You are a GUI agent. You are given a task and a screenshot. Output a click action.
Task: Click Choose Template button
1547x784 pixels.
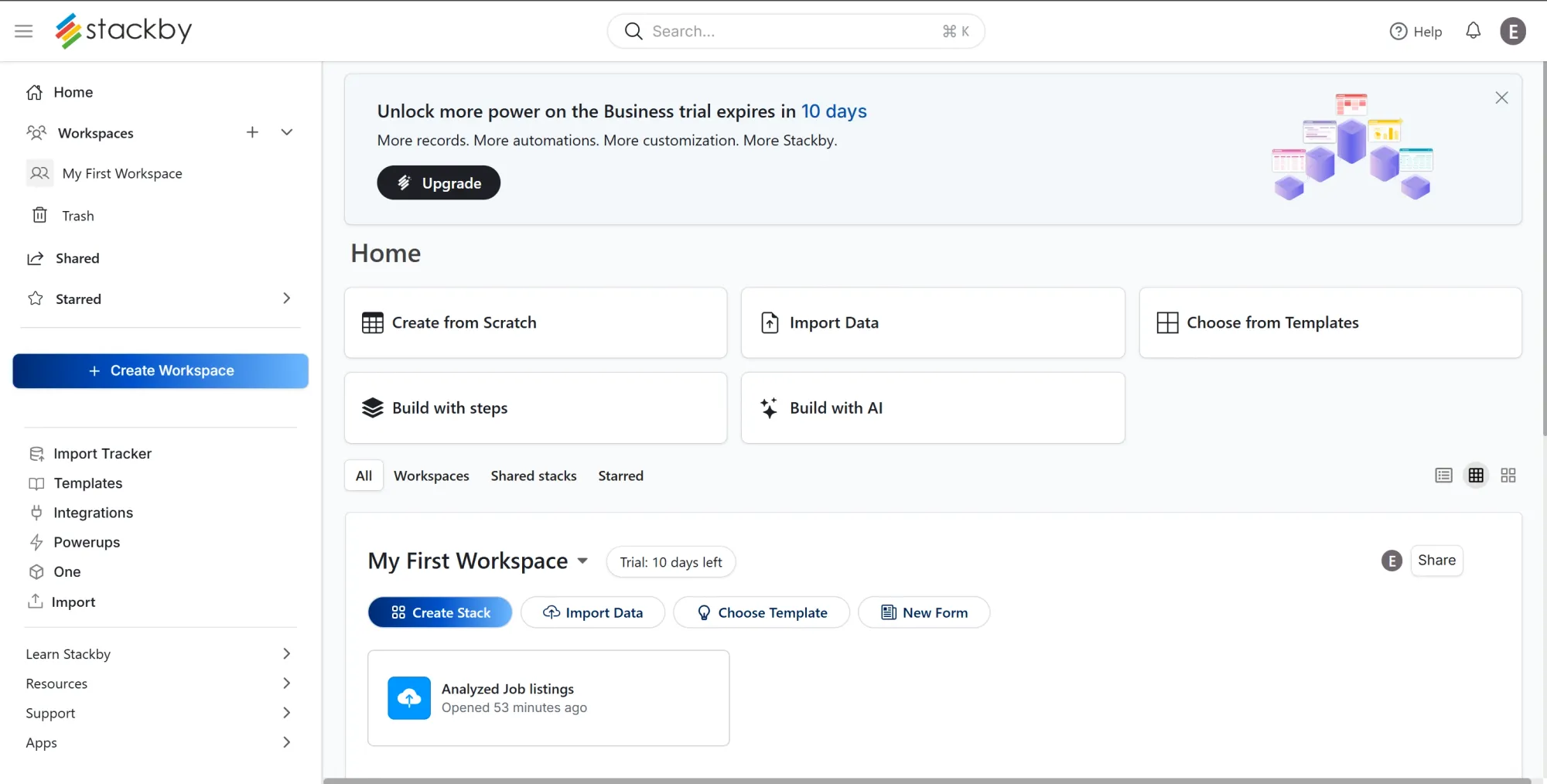[761, 612]
